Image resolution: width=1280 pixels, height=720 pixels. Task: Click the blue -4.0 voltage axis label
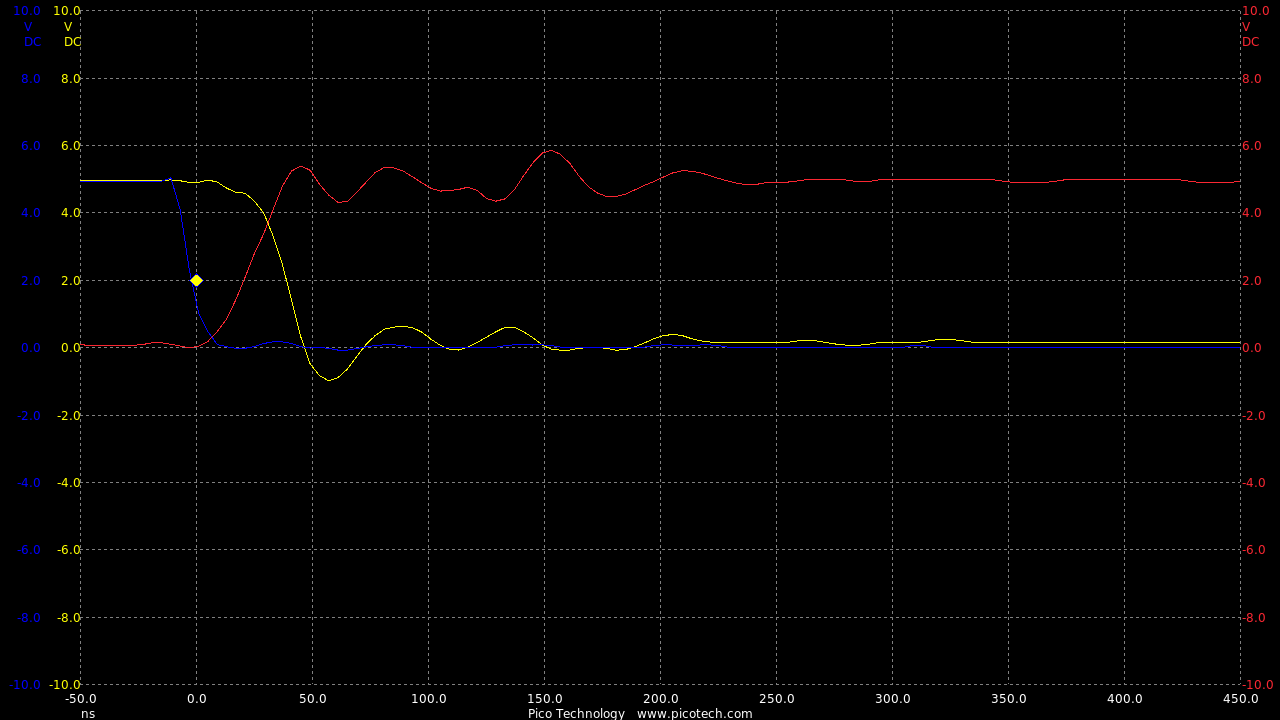[x=29, y=482]
